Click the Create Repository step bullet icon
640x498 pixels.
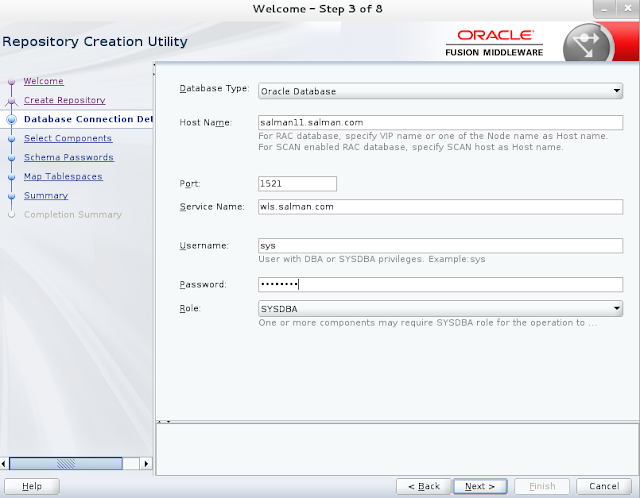[11, 101]
